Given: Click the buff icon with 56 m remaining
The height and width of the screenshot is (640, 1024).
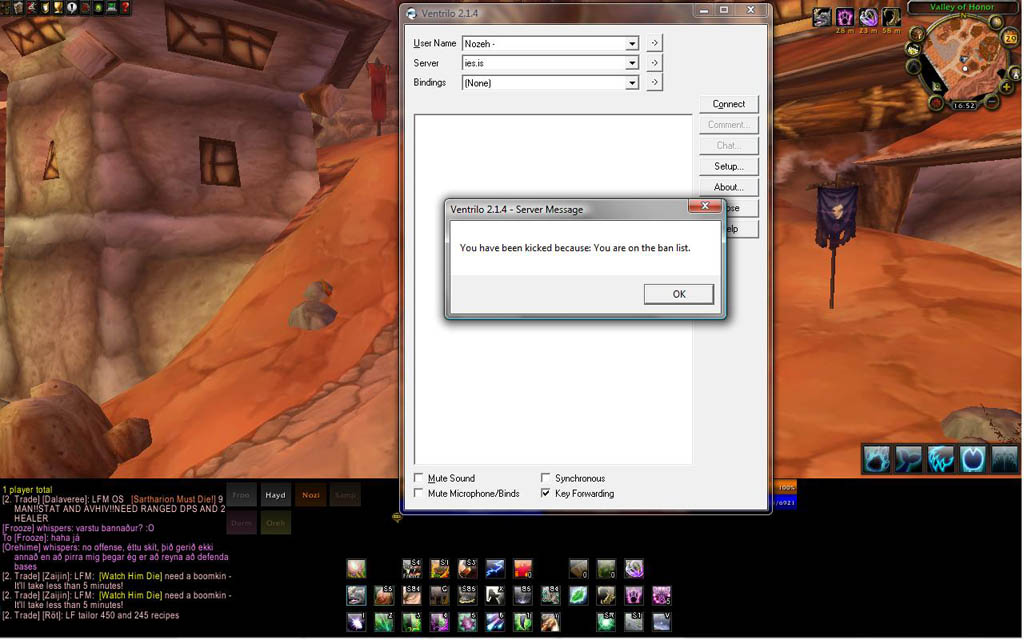Looking at the screenshot, I should coord(891,17).
